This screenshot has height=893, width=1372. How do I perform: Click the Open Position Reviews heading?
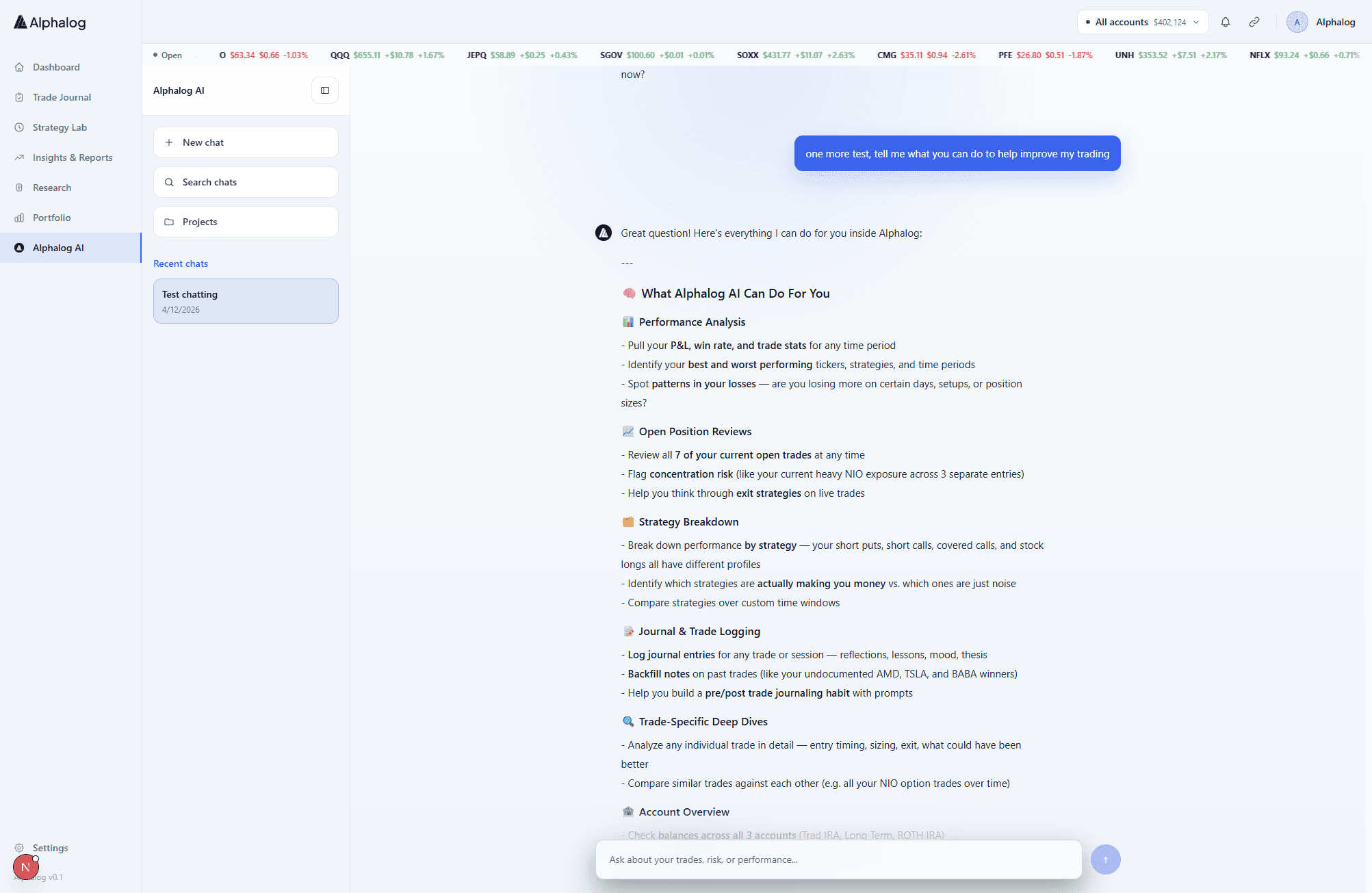(x=695, y=432)
